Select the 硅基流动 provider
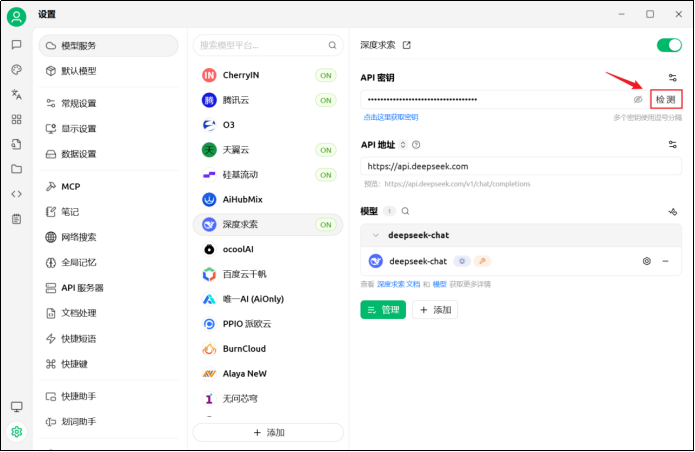Image resolution: width=695 pixels, height=452 pixels. pyautogui.click(x=268, y=175)
